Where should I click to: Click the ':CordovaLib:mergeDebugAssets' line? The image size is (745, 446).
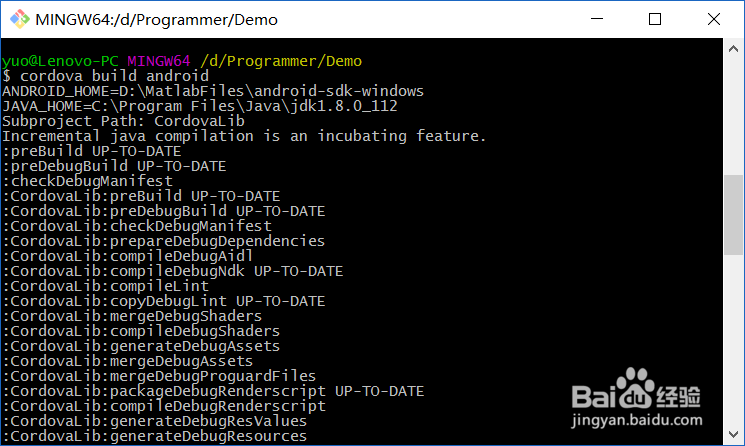127,361
